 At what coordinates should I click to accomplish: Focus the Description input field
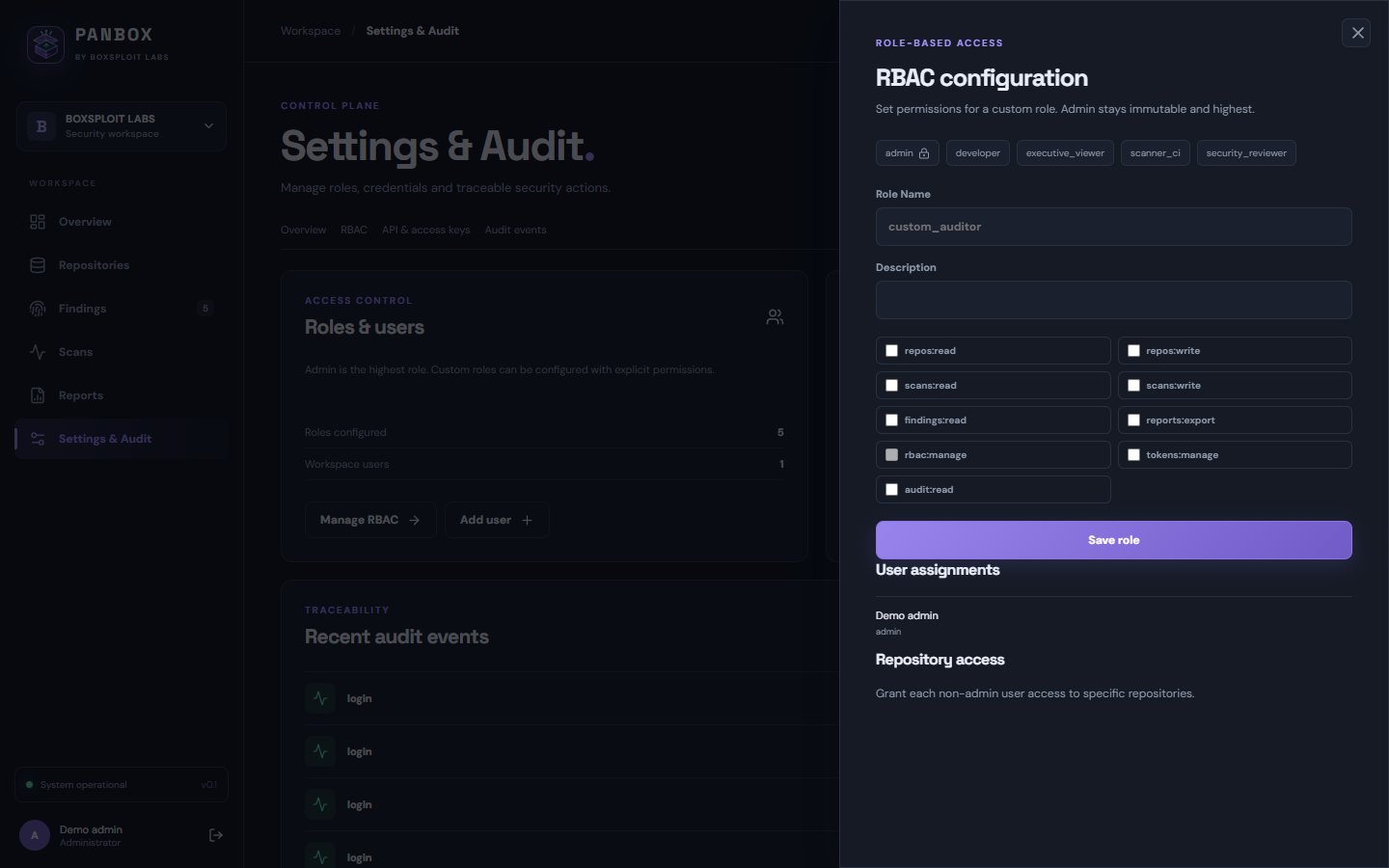pyautogui.click(x=1113, y=300)
